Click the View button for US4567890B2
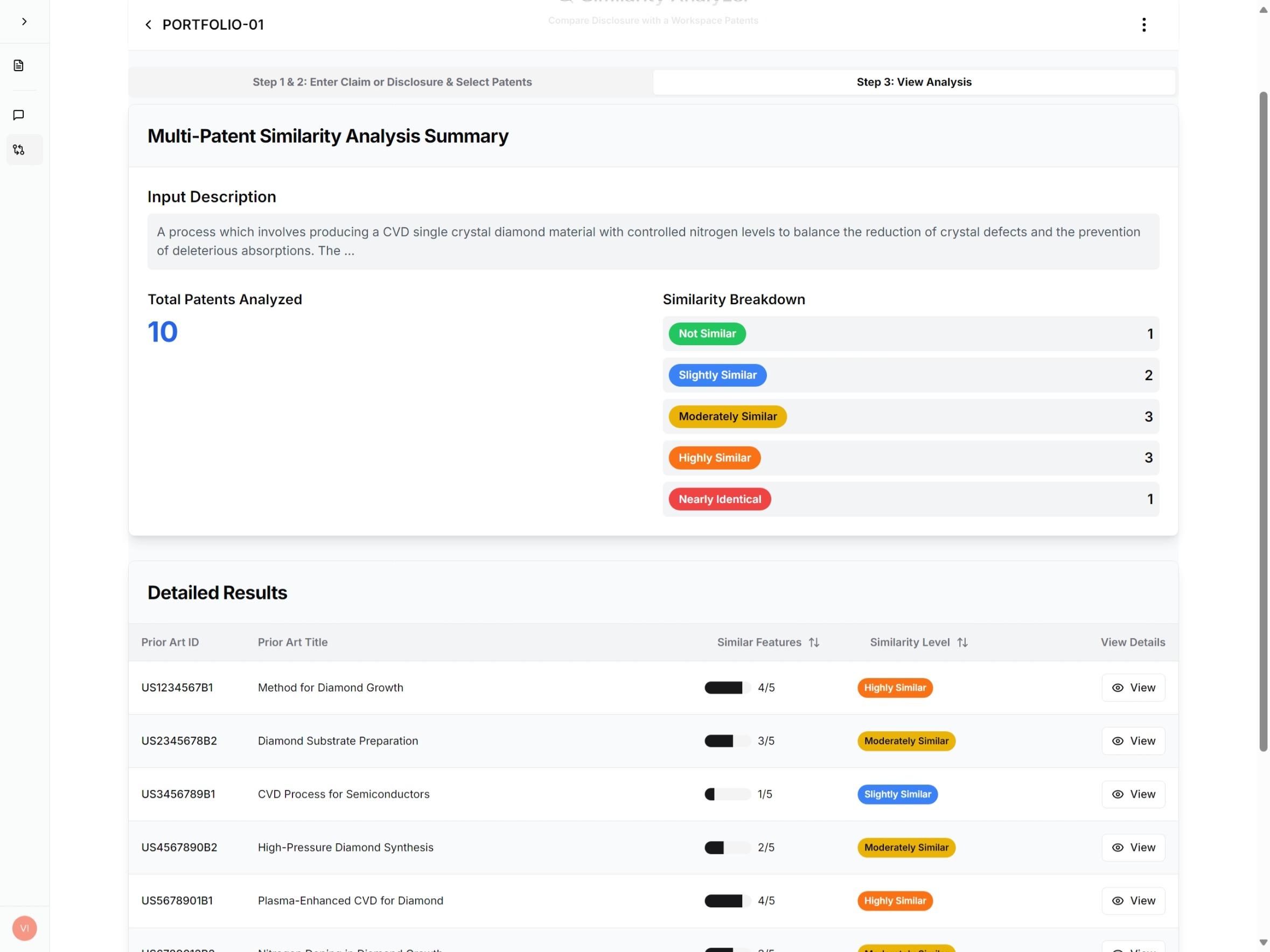The width and height of the screenshot is (1270, 952). [1133, 848]
